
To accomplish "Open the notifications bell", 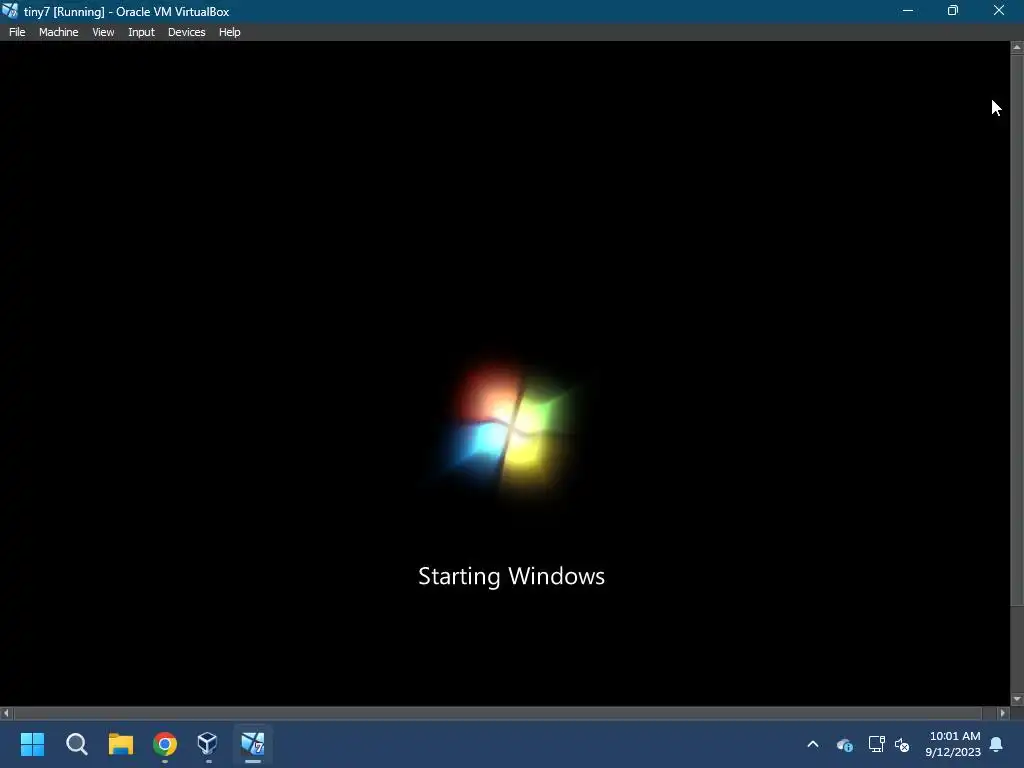I will [997, 744].
